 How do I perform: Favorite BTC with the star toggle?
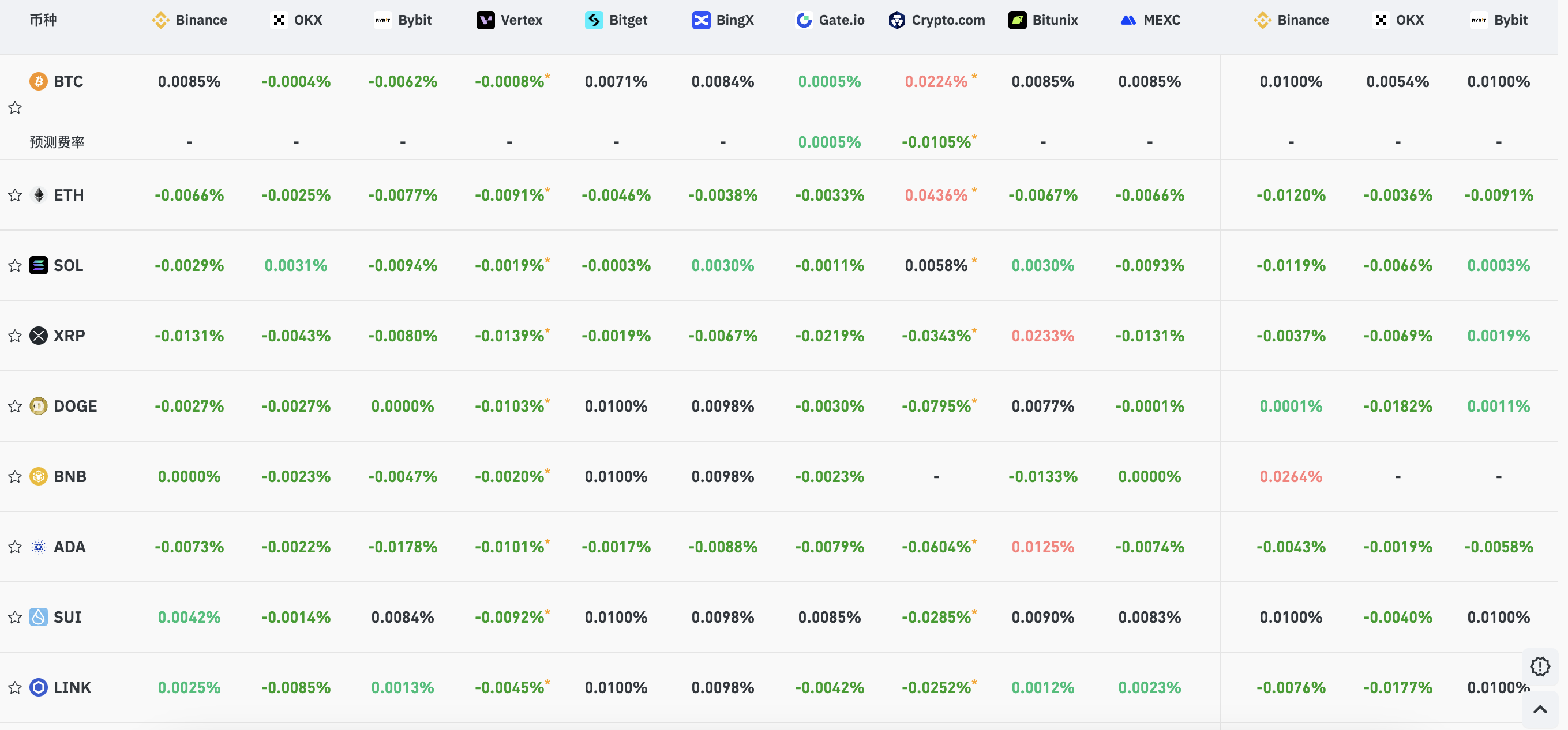(x=15, y=108)
